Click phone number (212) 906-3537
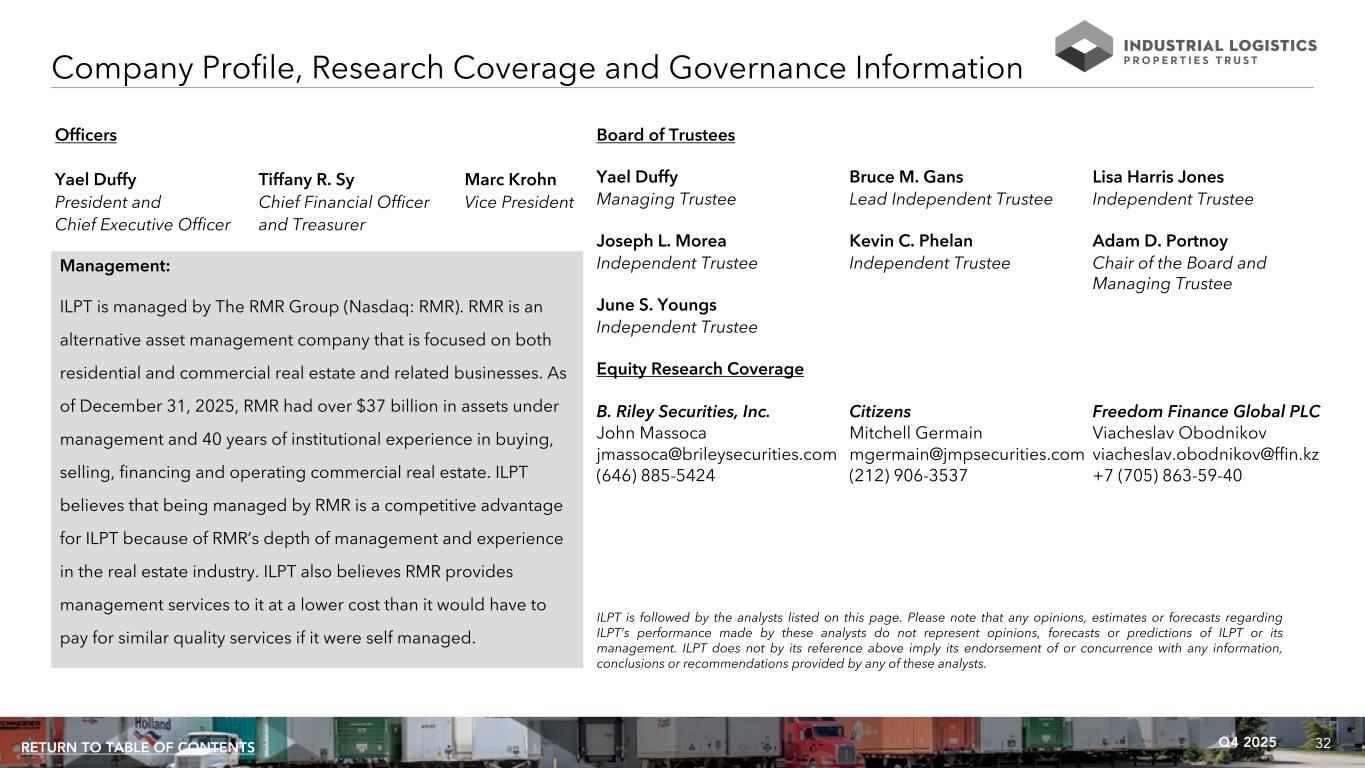The height and width of the screenshot is (768, 1365). tap(908, 476)
